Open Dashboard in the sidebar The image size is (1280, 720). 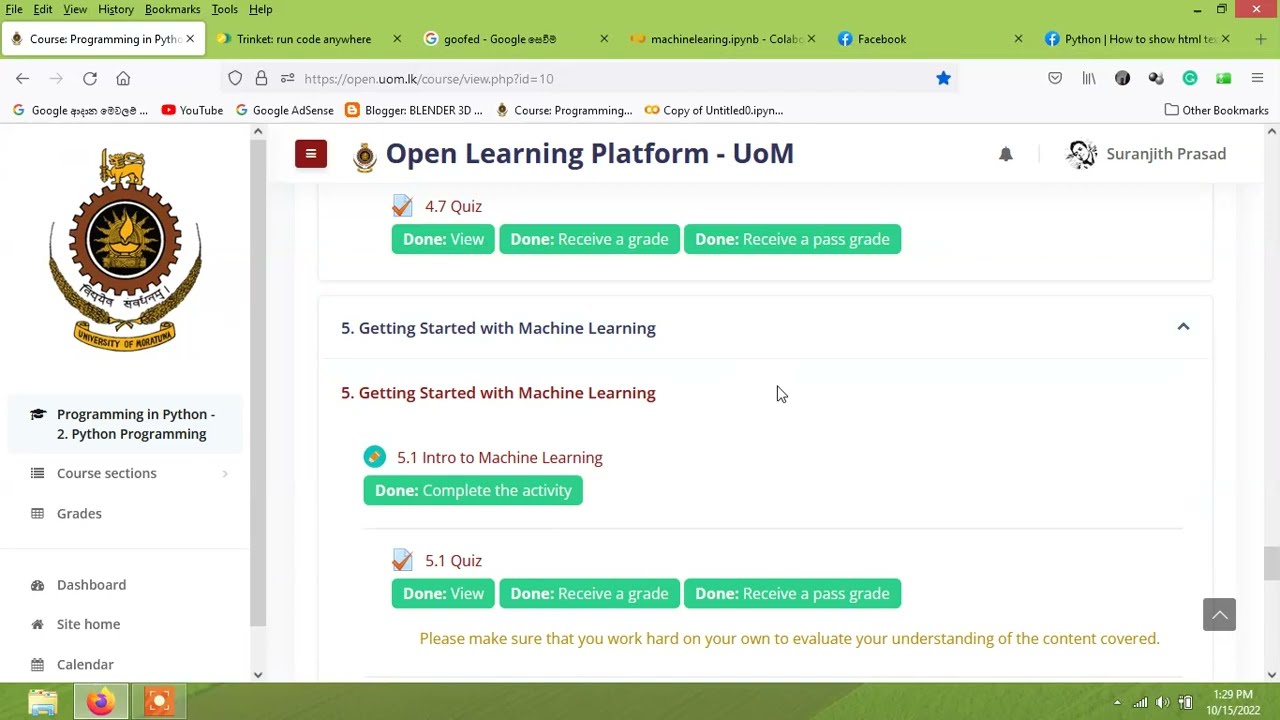pyautogui.click(x=91, y=584)
